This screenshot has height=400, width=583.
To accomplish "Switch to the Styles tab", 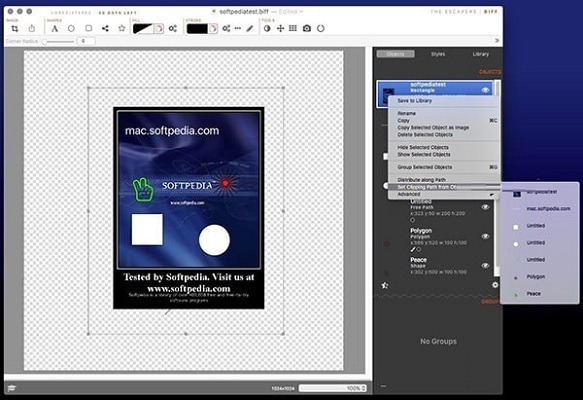I will (x=438, y=54).
